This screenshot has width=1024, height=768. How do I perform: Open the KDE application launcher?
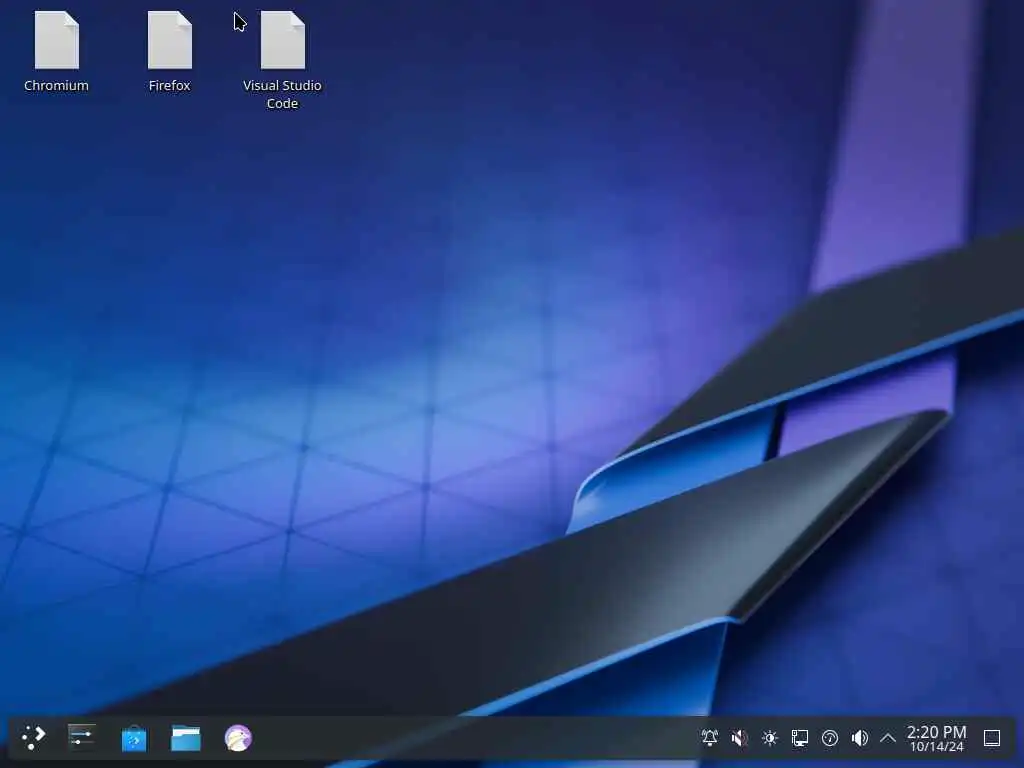click(33, 738)
